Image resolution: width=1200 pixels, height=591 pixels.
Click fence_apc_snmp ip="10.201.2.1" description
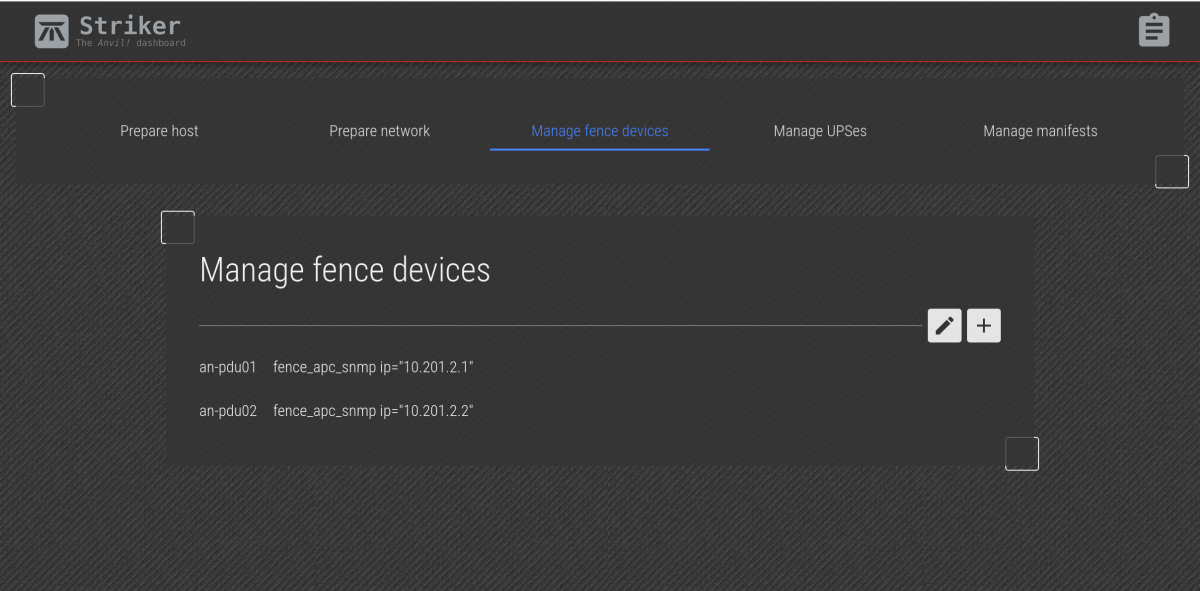pos(373,367)
